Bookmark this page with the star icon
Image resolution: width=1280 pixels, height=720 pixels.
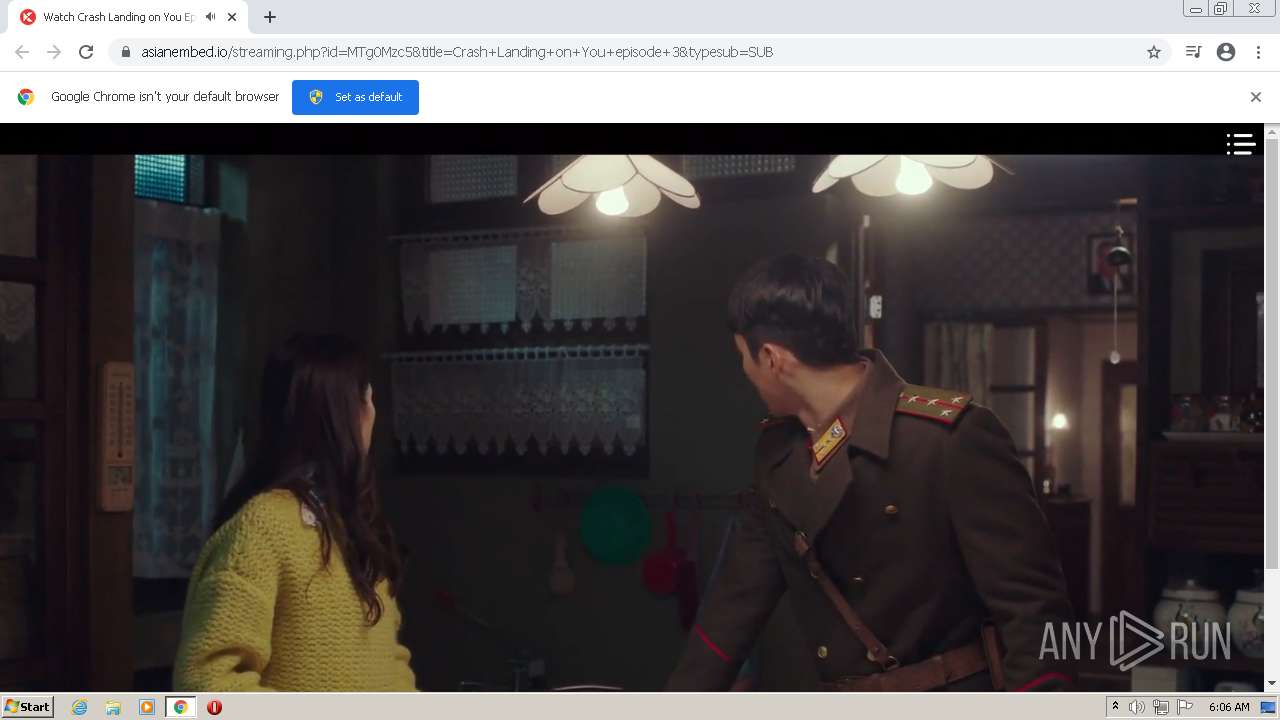1154,52
